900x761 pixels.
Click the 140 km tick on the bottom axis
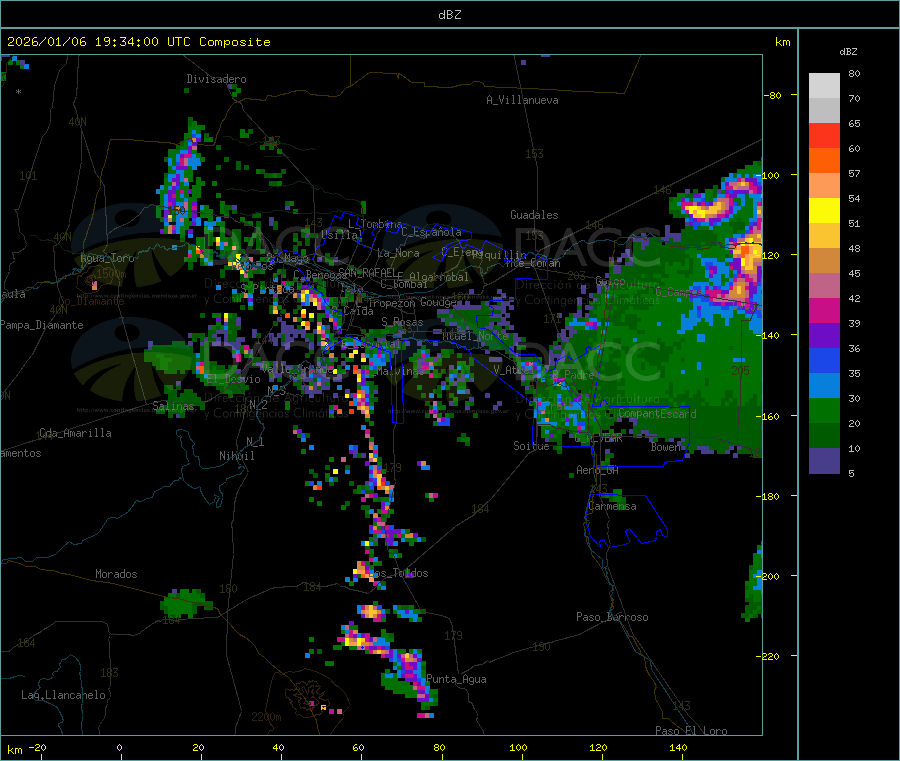click(678, 748)
